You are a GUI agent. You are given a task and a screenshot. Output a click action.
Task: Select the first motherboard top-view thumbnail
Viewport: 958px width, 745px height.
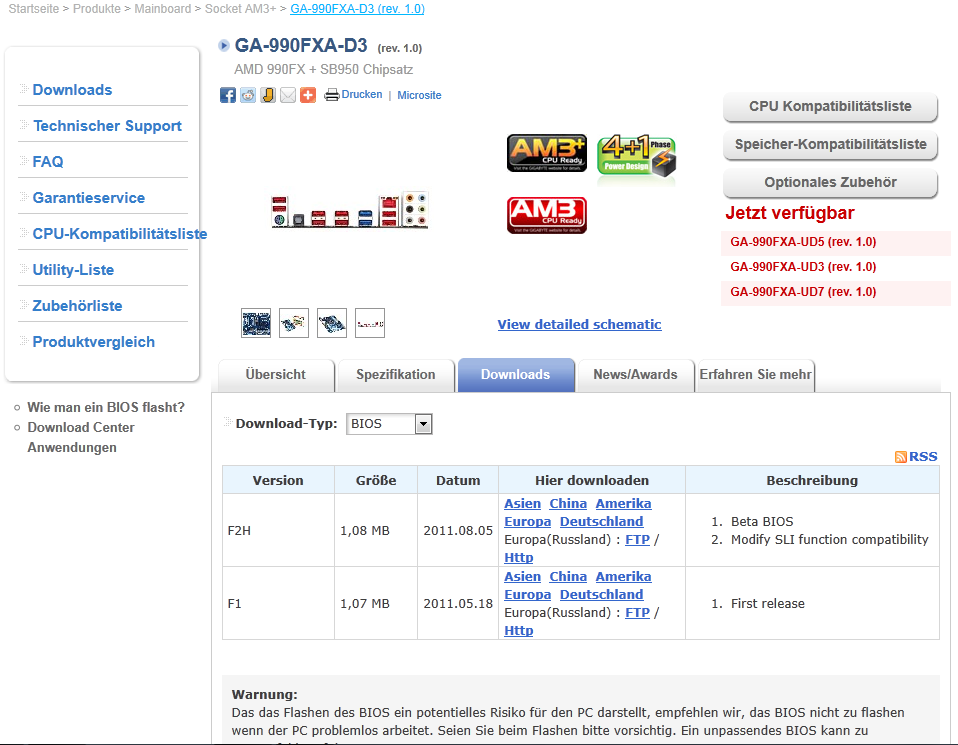[x=256, y=323]
